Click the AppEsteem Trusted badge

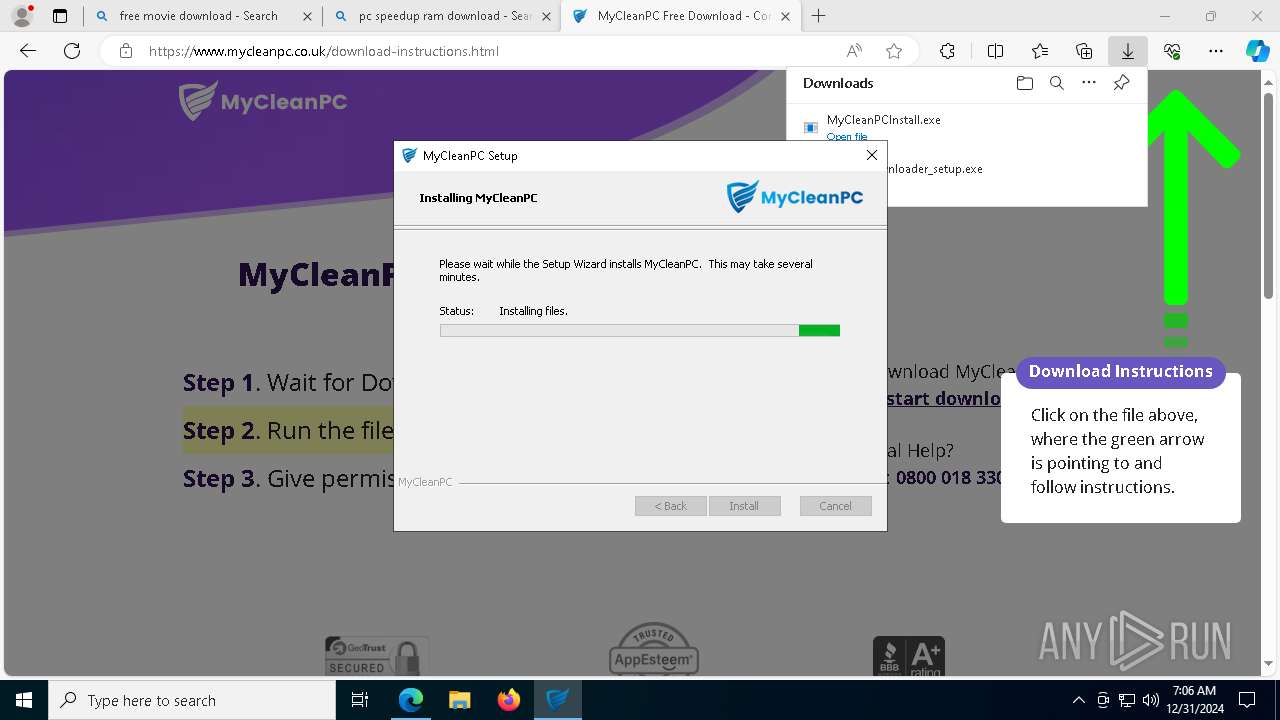tap(654, 650)
